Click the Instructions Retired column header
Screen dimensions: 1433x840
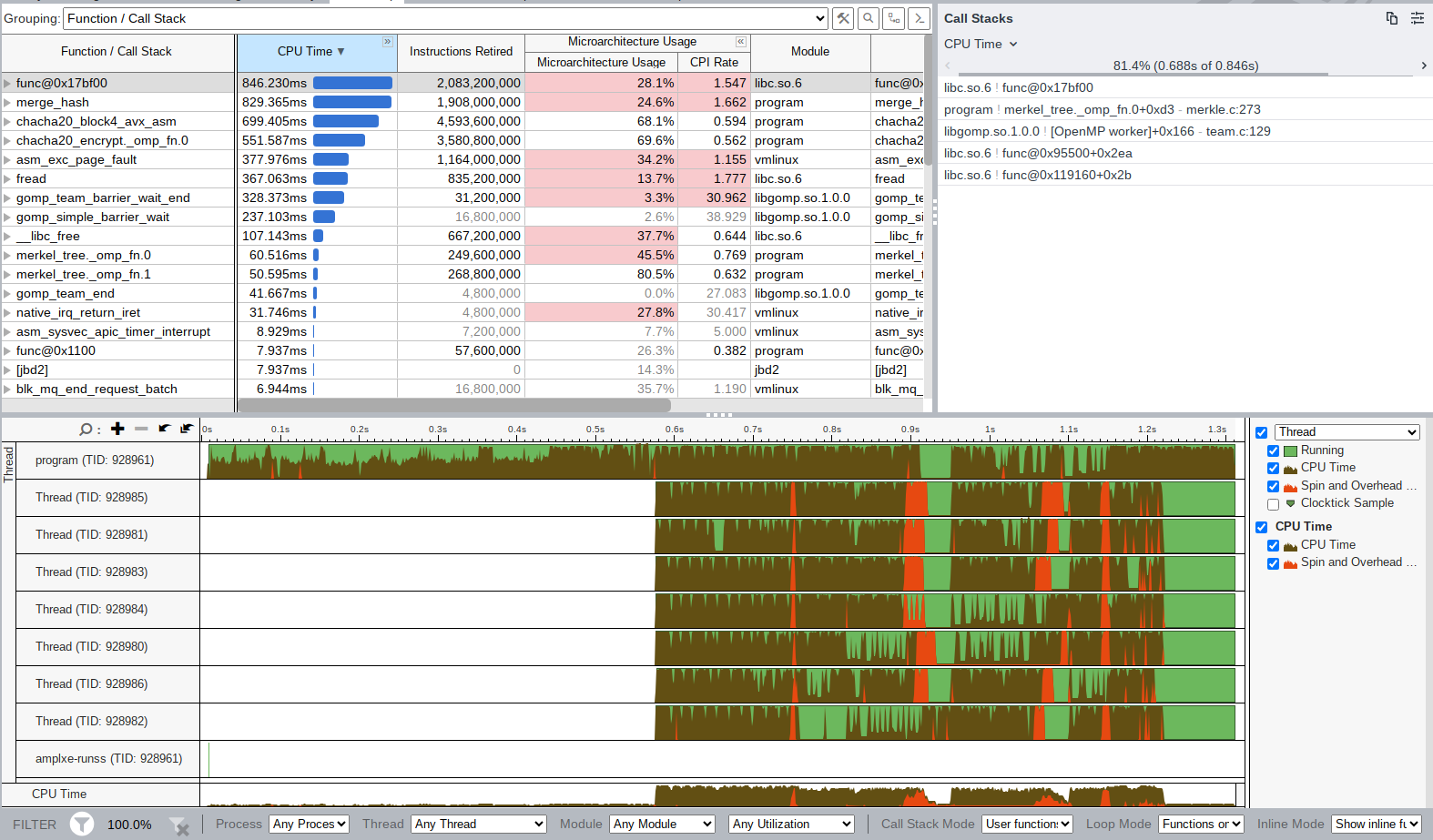[x=461, y=52]
